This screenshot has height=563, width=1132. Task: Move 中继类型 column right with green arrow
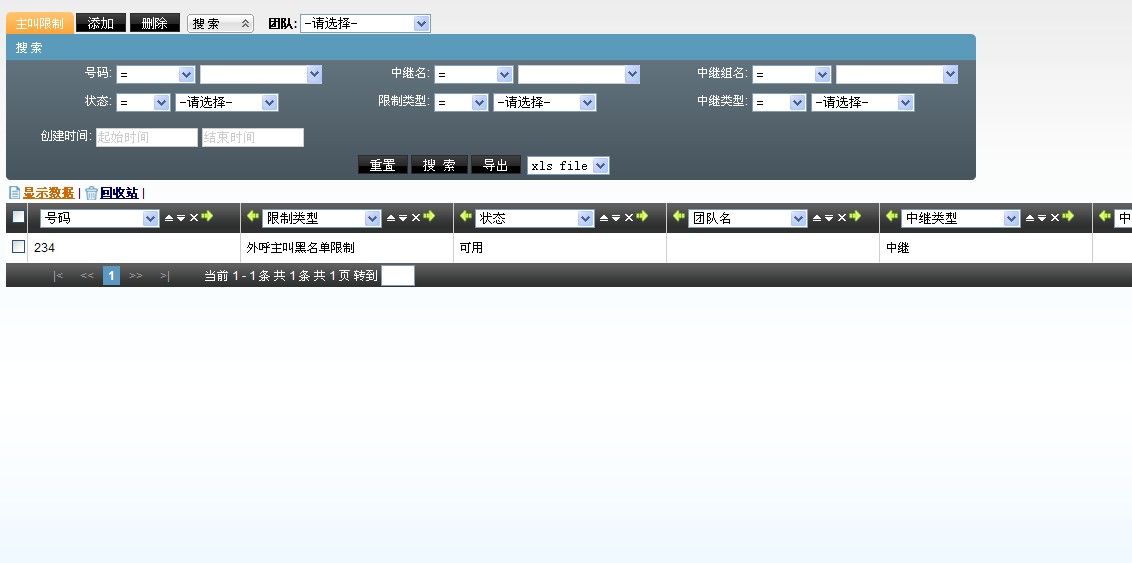pyautogui.click(x=1068, y=217)
